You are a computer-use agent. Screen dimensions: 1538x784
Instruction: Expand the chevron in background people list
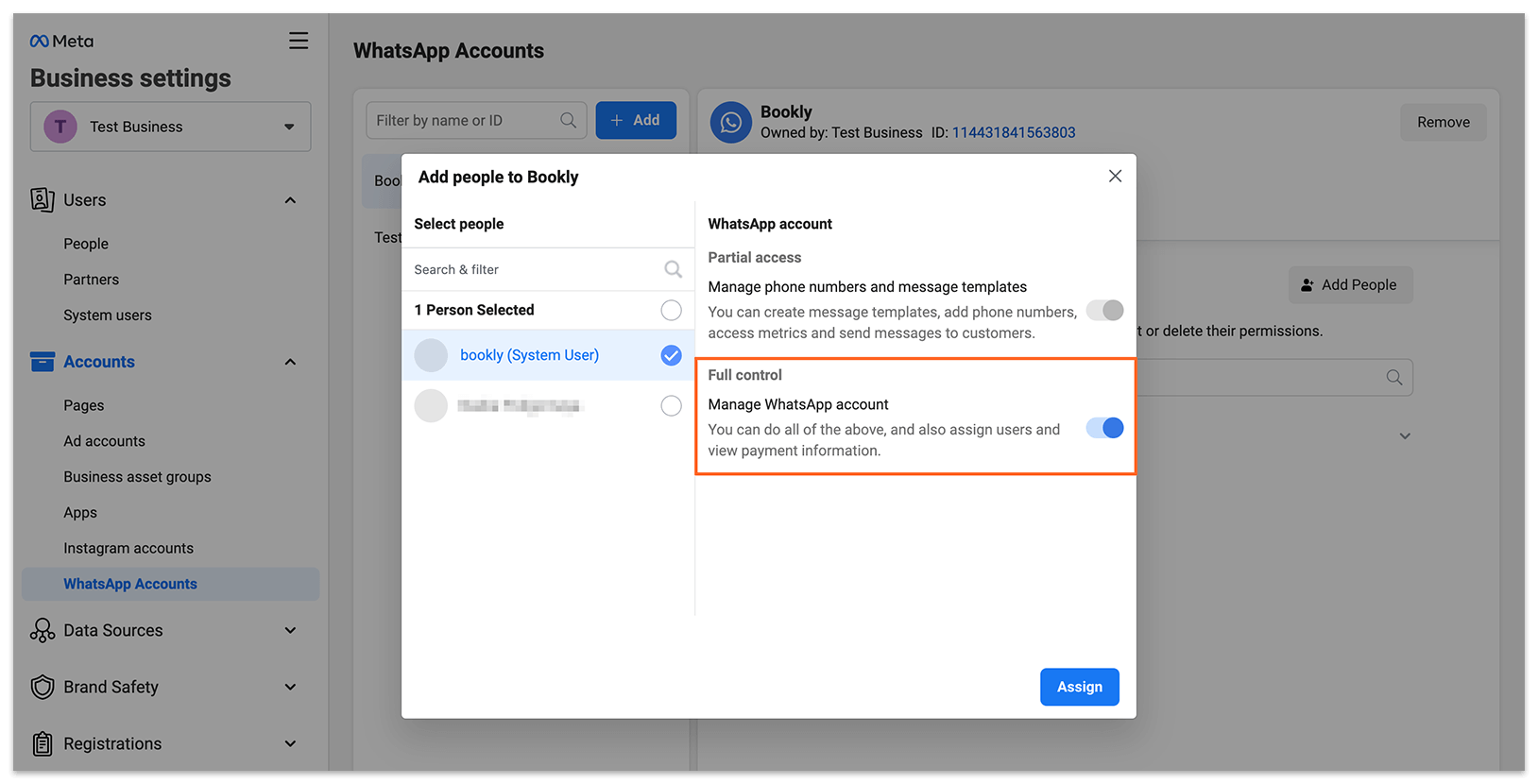(1405, 436)
